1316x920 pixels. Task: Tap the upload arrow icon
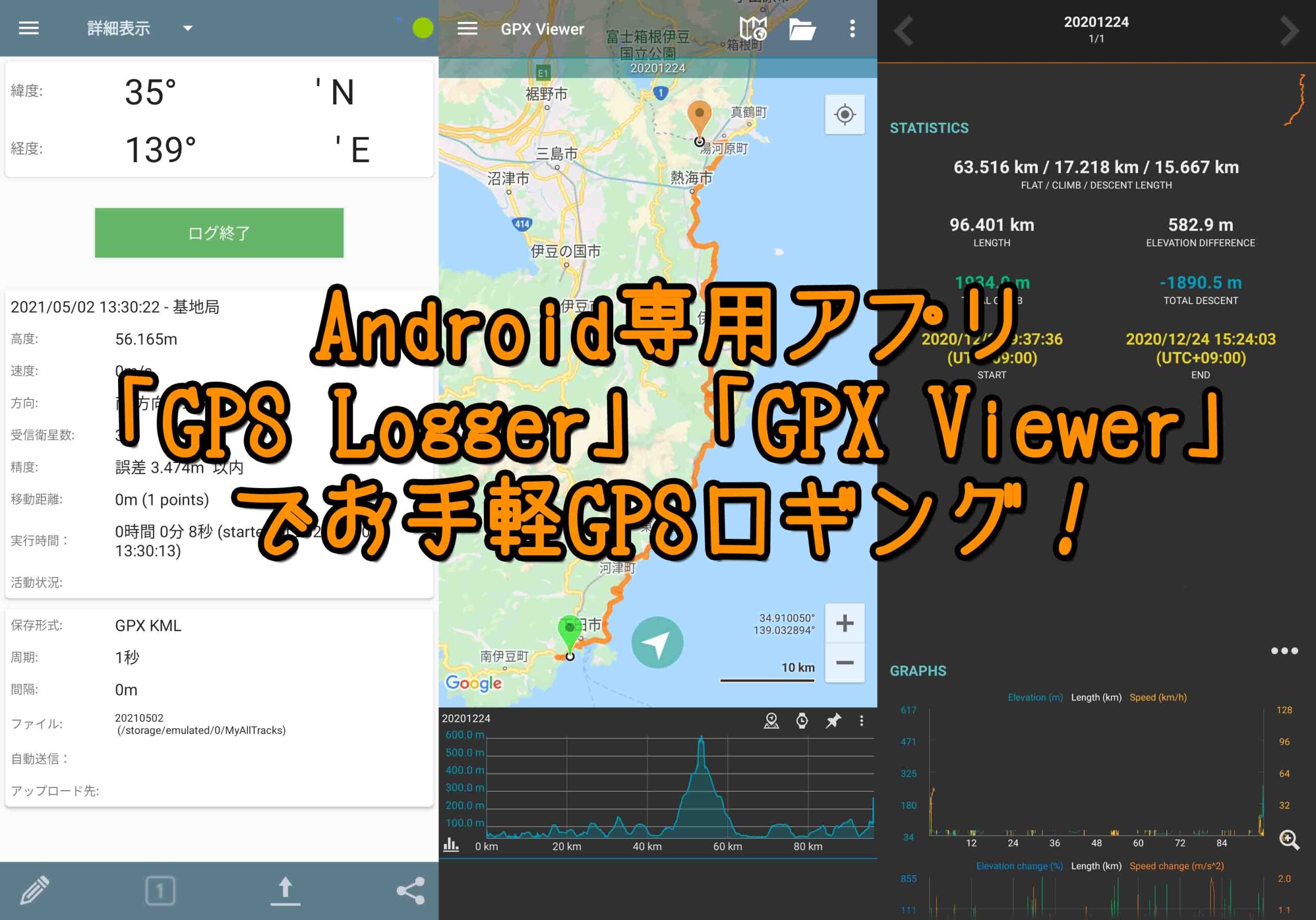tap(285, 891)
